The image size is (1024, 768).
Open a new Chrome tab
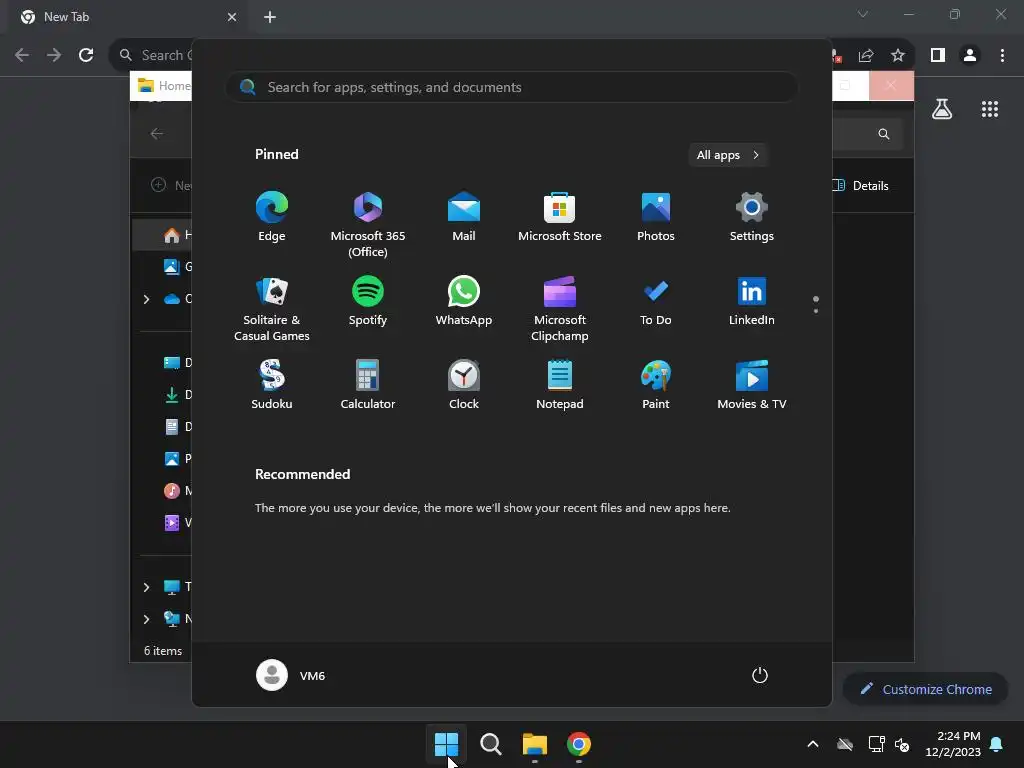[x=270, y=17]
